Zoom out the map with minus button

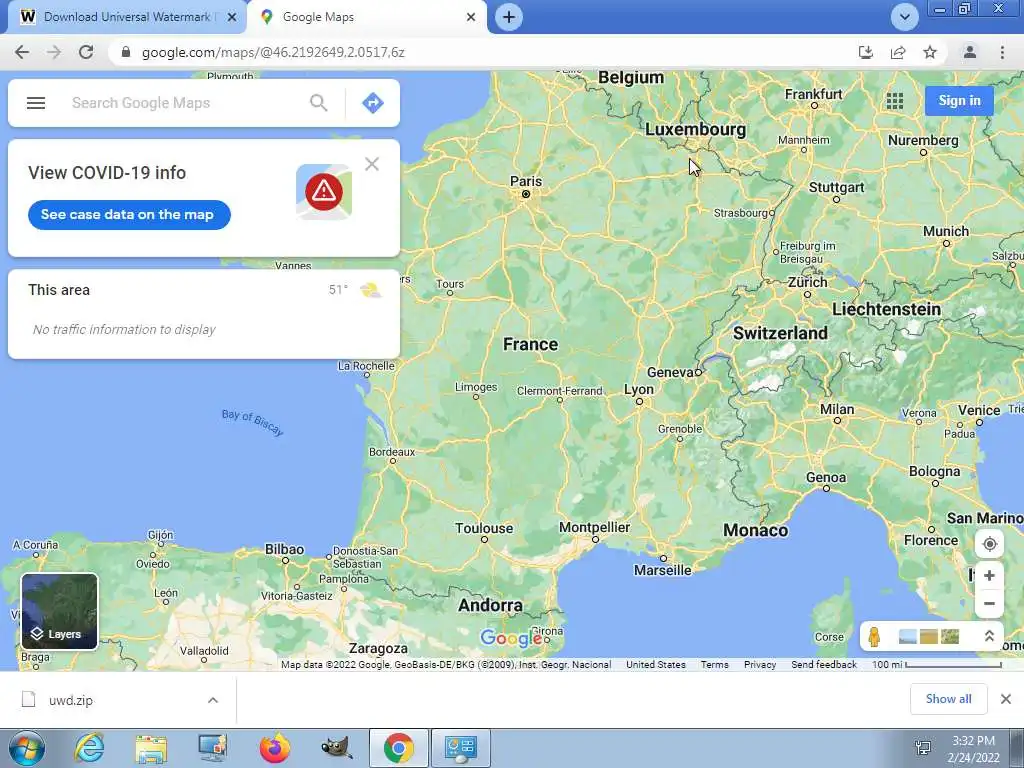point(989,603)
